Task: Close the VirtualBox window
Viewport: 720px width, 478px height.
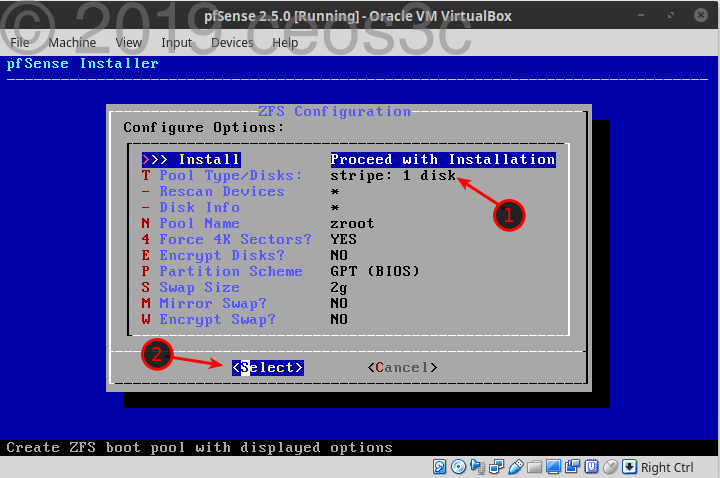Action: click(701, 15)
